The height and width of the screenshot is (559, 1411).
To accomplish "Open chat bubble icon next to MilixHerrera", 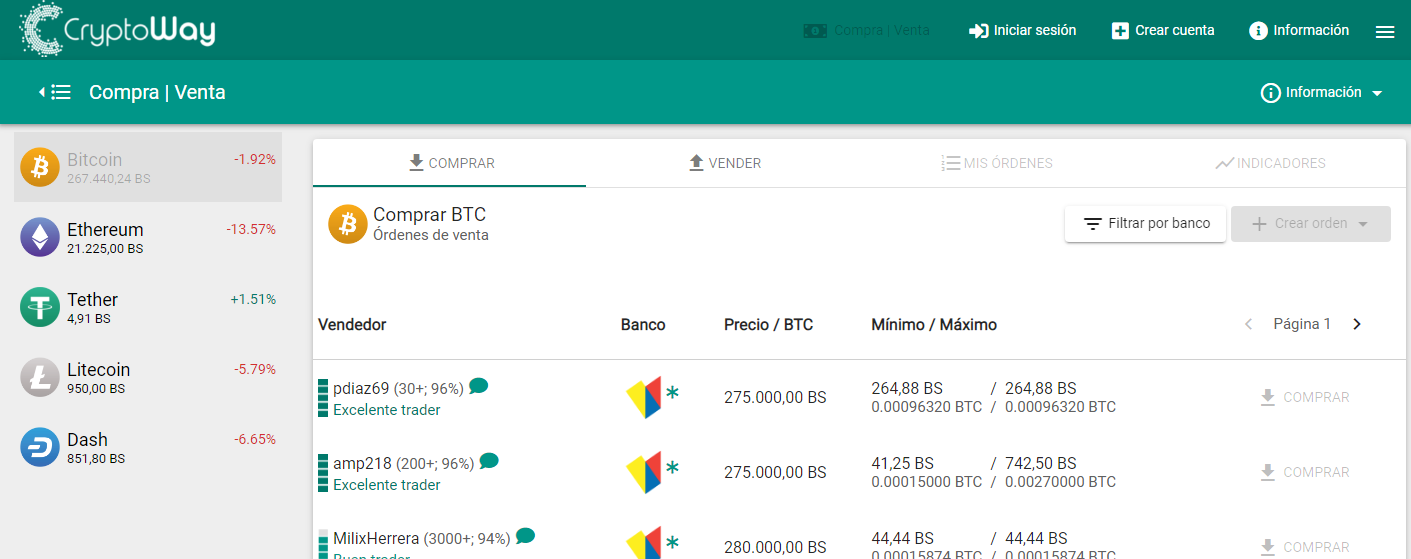I will click(x=525, y=536).
